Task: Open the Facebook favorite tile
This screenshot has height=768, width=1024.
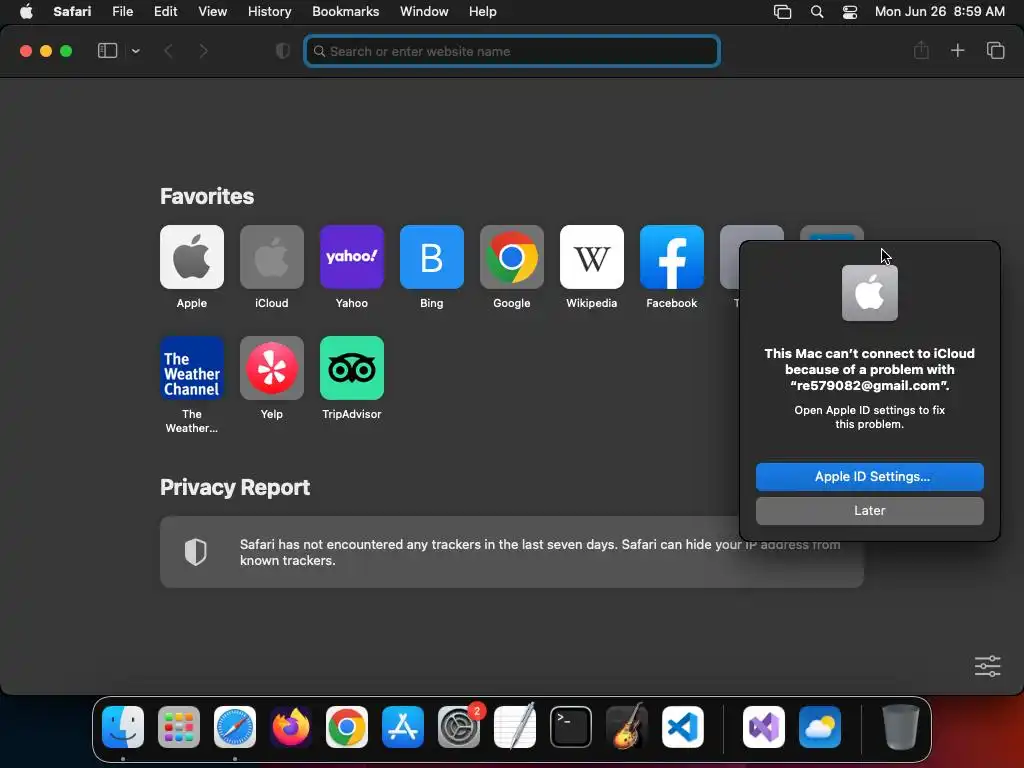Action: [x=672, y=257]
